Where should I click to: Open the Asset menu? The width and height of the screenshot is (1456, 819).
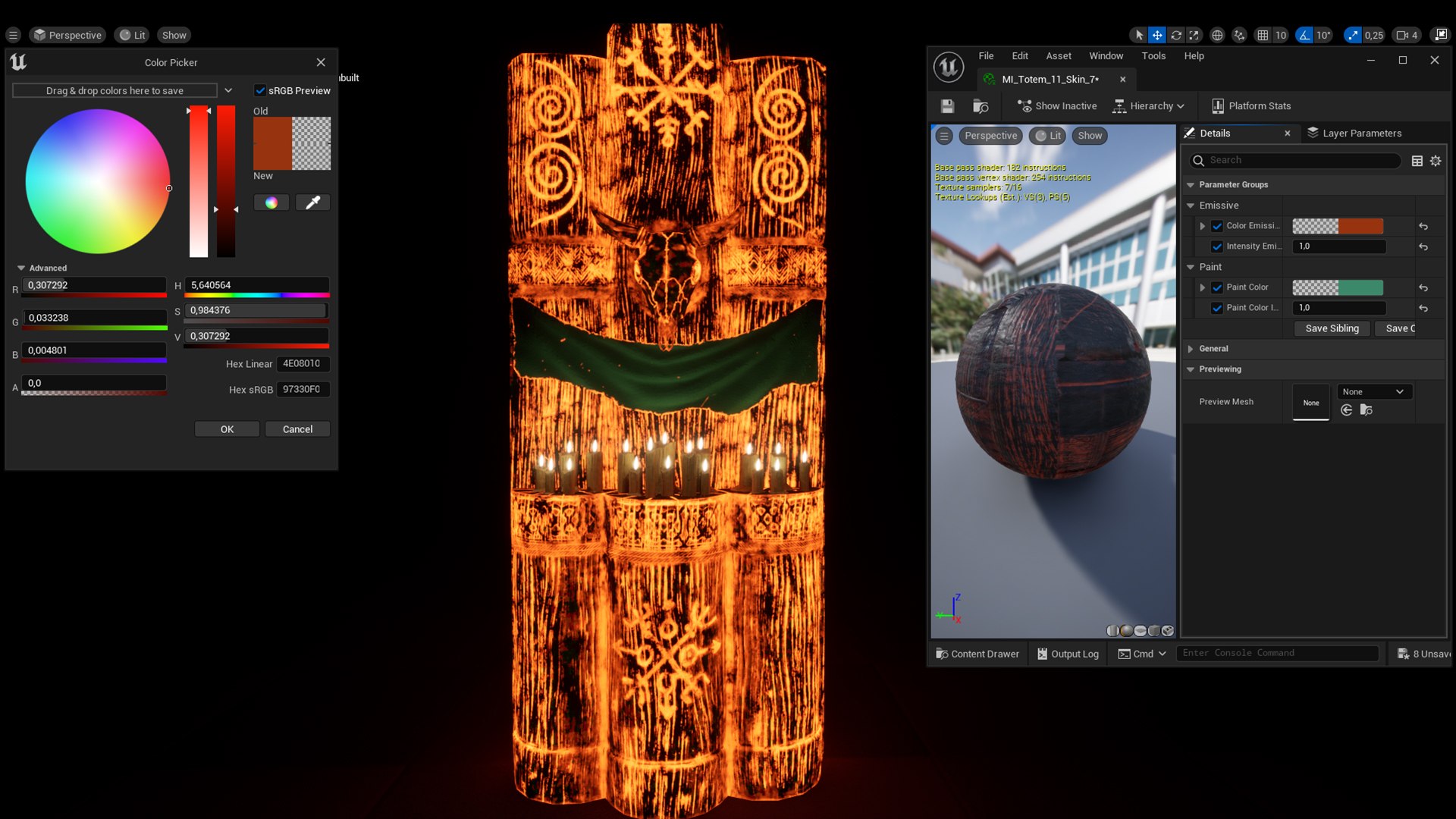[x=1058, y=56]
